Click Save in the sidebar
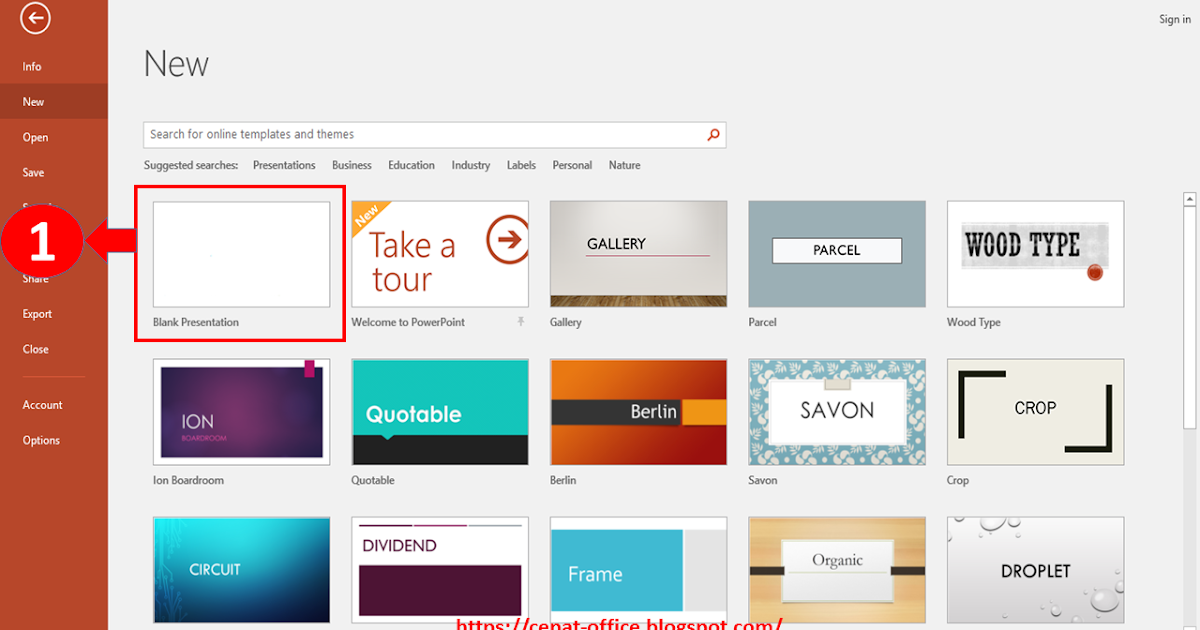The height and width of the screenshot is (630, 1200). click(34, 173)
